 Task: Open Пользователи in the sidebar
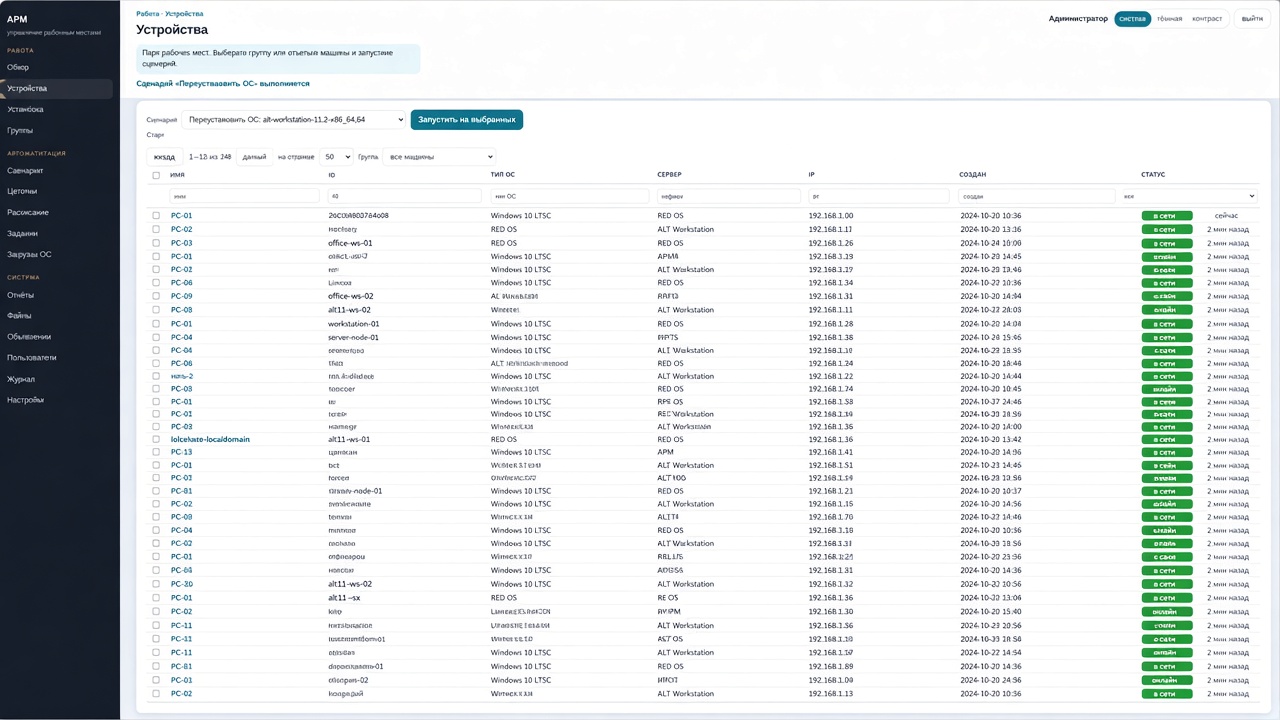click(x=32, y=358)
